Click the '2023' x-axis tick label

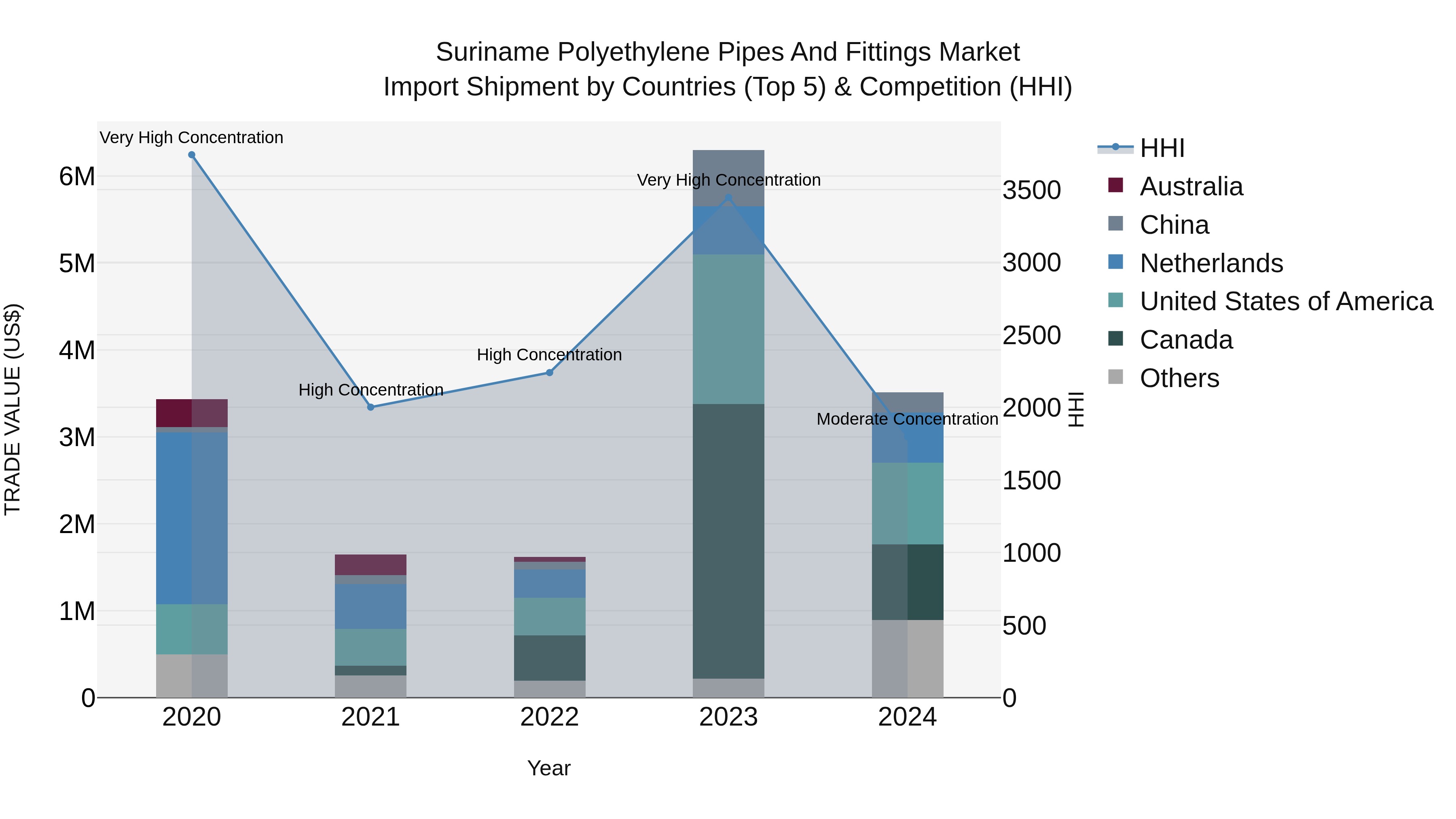(x=728, y=717)
